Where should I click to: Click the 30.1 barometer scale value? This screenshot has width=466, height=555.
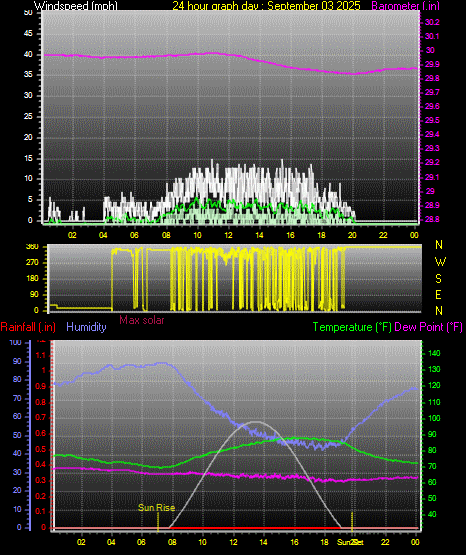pyautogui.click(x=432, y=36)
